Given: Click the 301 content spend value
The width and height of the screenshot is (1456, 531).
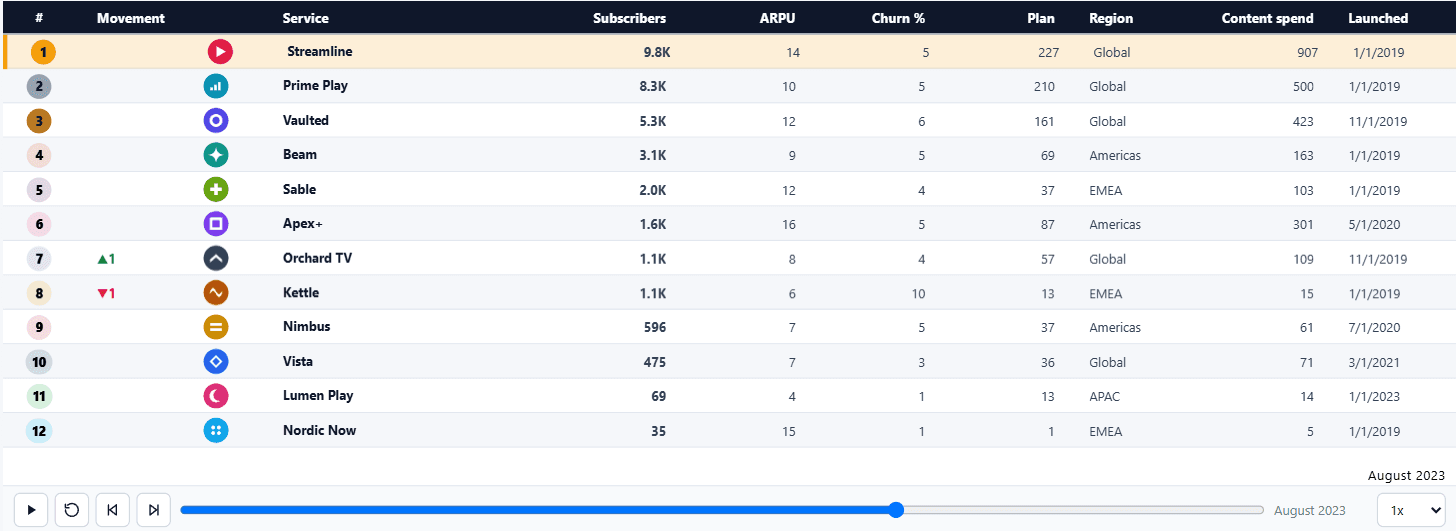Looking at the screenshot, I should pyautogui.click(x=1303, y=225).
